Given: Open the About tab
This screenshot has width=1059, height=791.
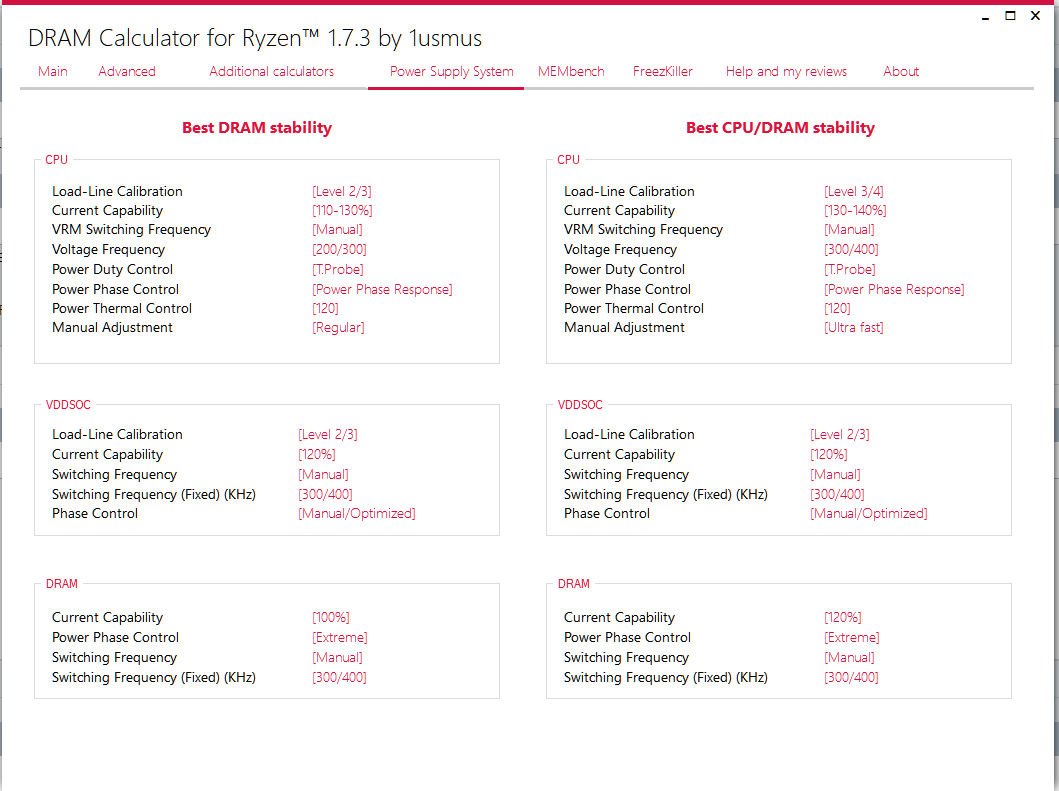Looking at the screenshot, I should (901, 72).
